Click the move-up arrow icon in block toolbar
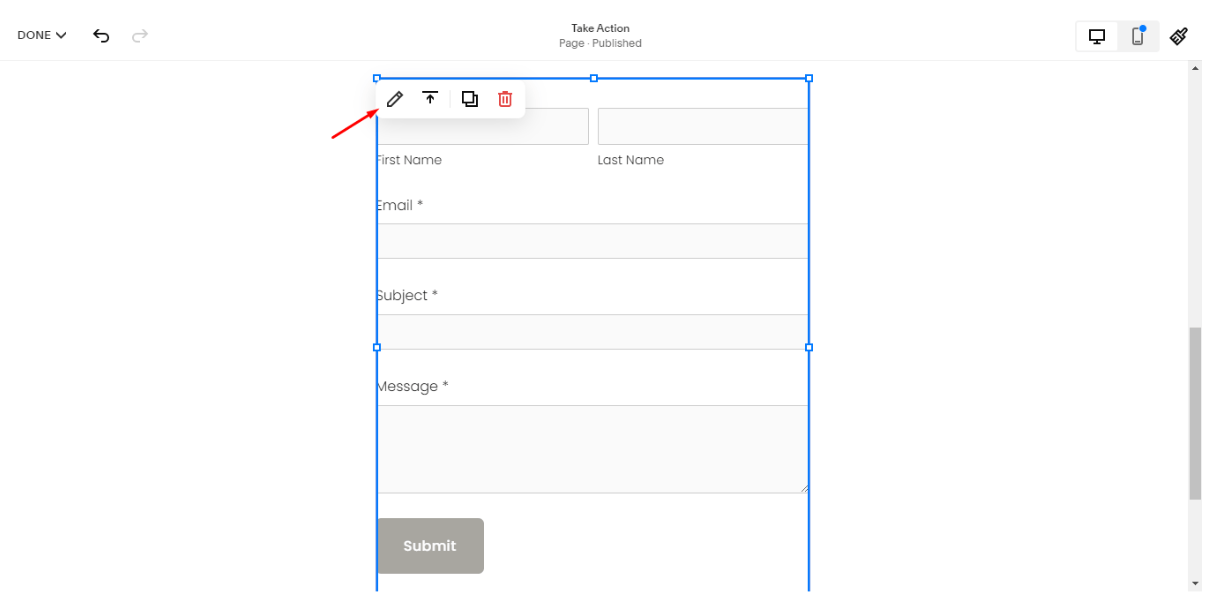The width and height of the screenshot is (1212, 610). tap(430, 98)
